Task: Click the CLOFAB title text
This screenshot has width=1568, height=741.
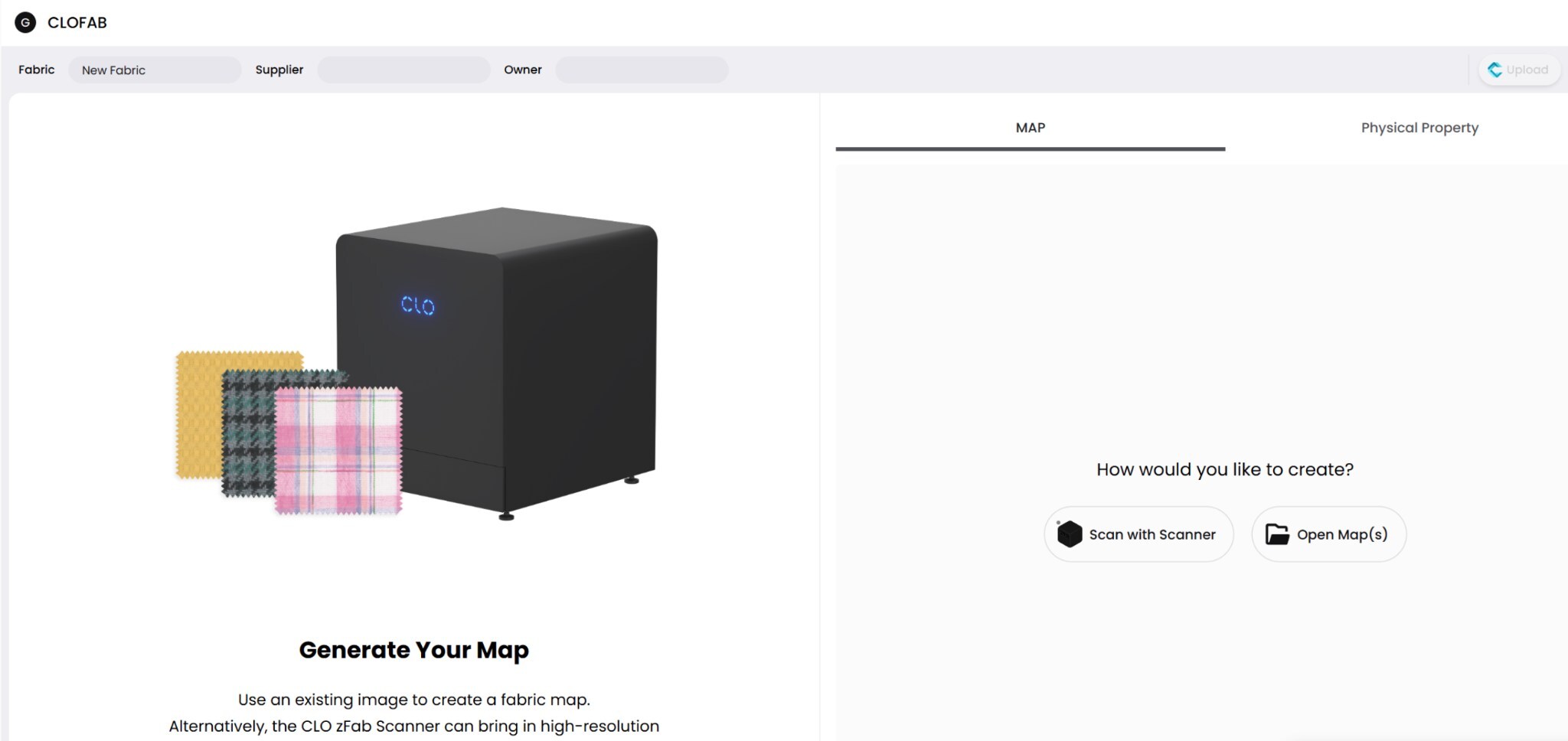Action: (77, 22)
